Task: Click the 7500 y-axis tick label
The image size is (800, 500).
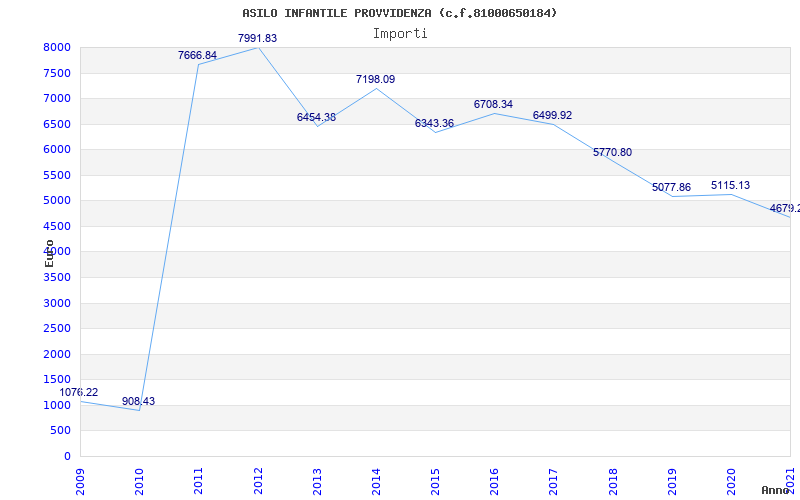Action: [57, 73]
